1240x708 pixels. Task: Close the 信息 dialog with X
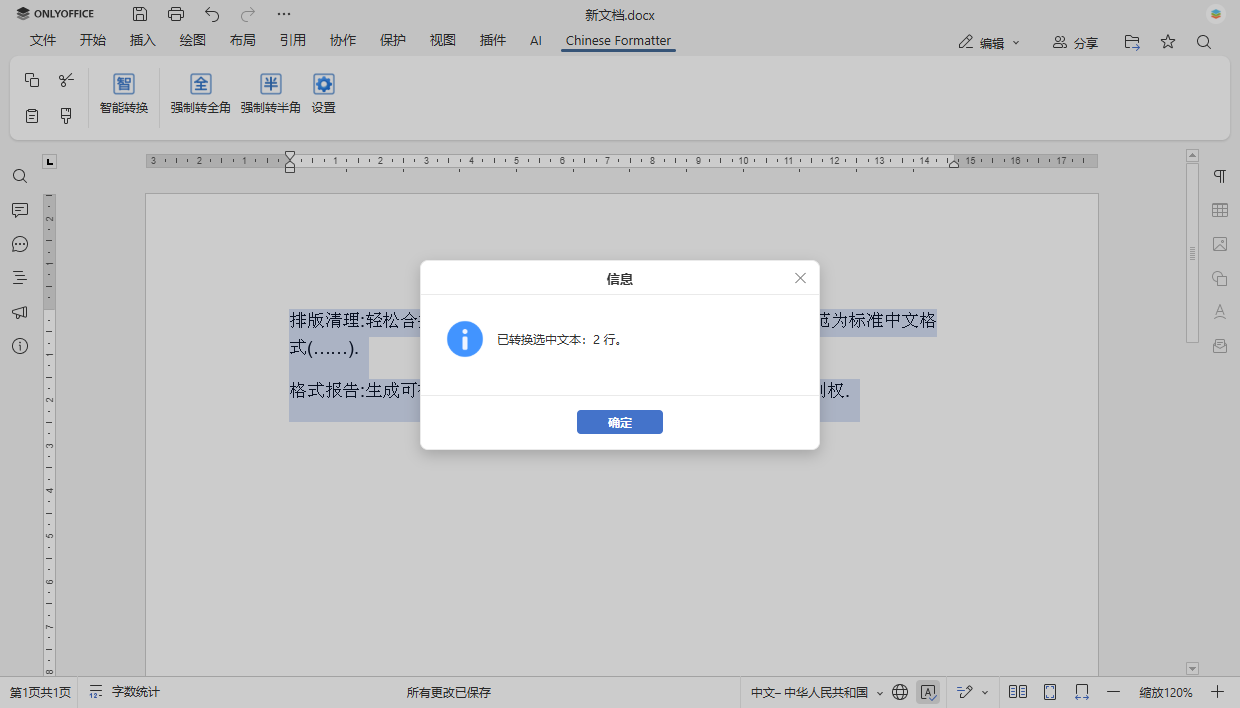pyautogui.click(x=800, y=278)
